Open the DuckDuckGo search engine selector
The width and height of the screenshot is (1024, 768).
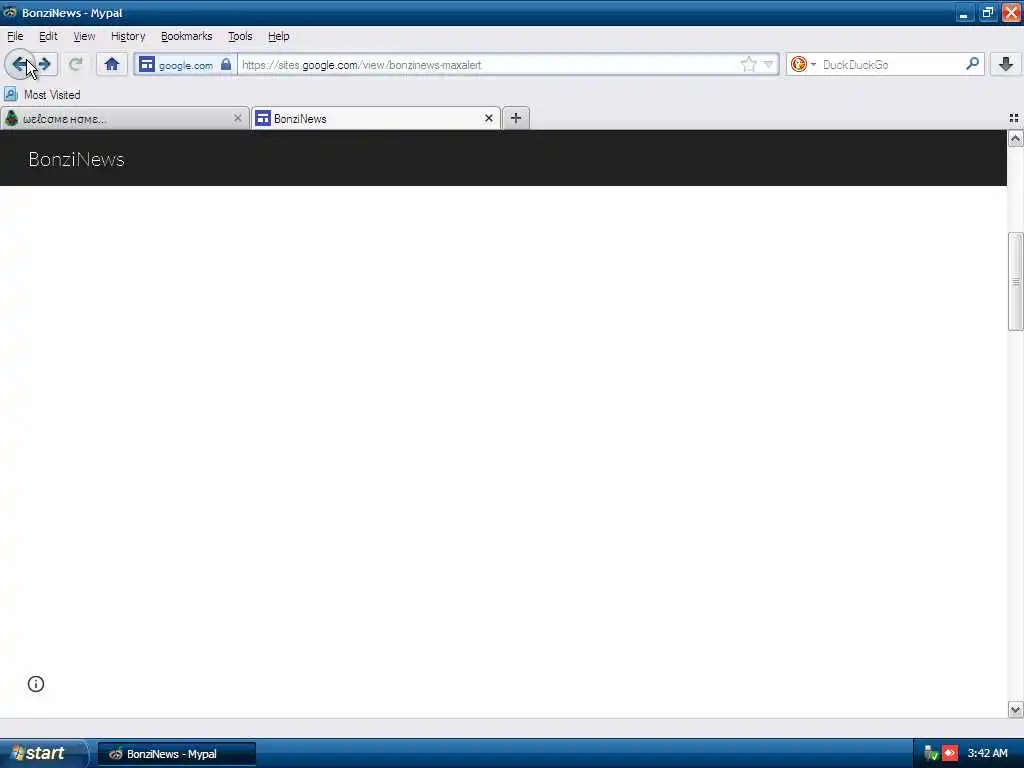pyautogui.click(x=803, y=64)
